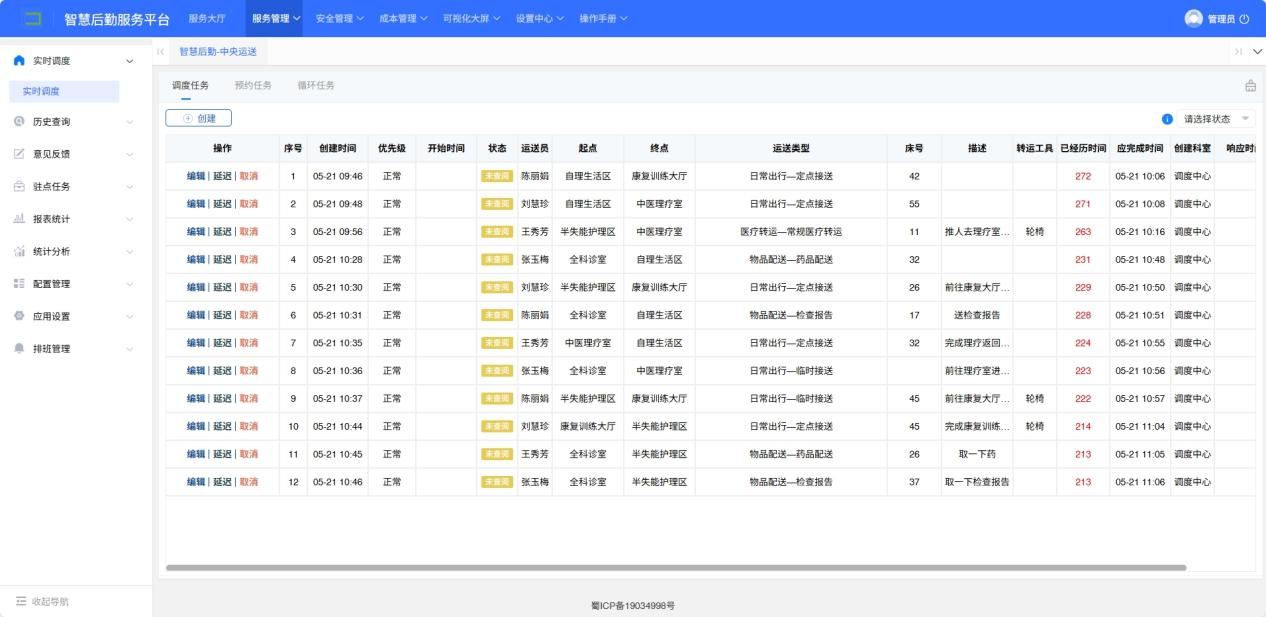Image resolution: width=1266 pixels, height=617 pixels.
Task: Expand 排班管理 in the sidebar
Action: pyautogui.click(x=130, y=349)
